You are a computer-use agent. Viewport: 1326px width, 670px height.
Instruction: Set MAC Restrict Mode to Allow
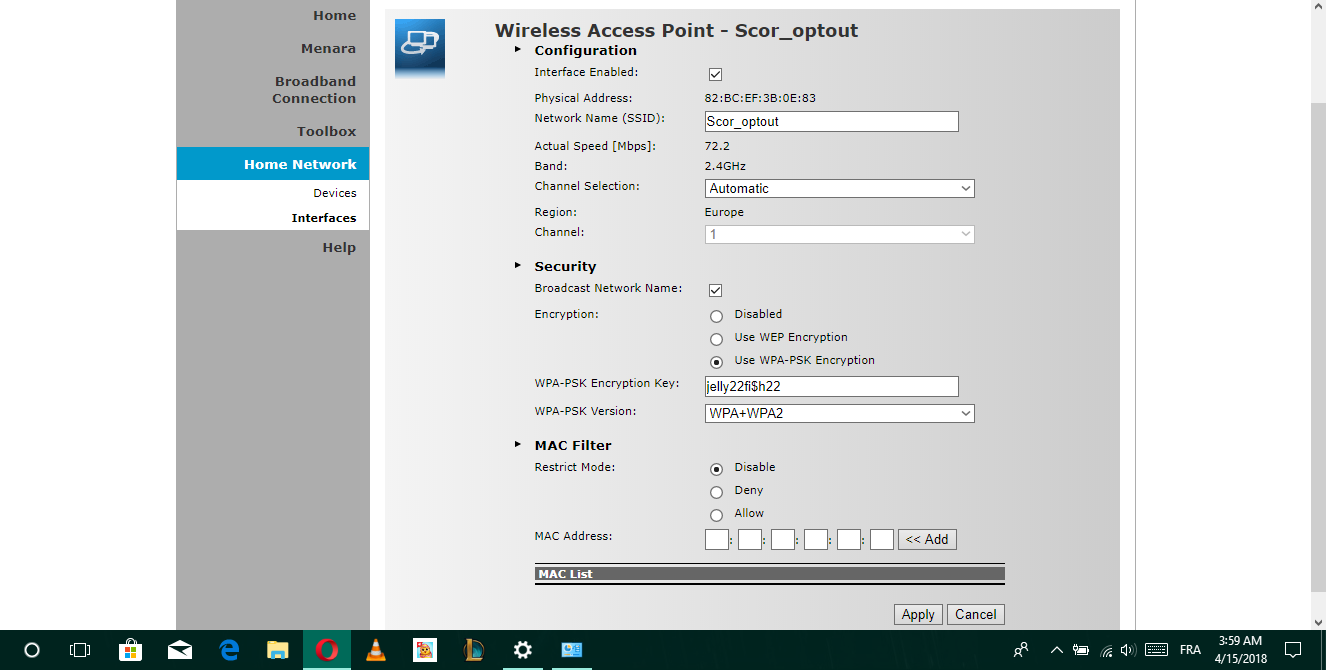pos(716,515)
